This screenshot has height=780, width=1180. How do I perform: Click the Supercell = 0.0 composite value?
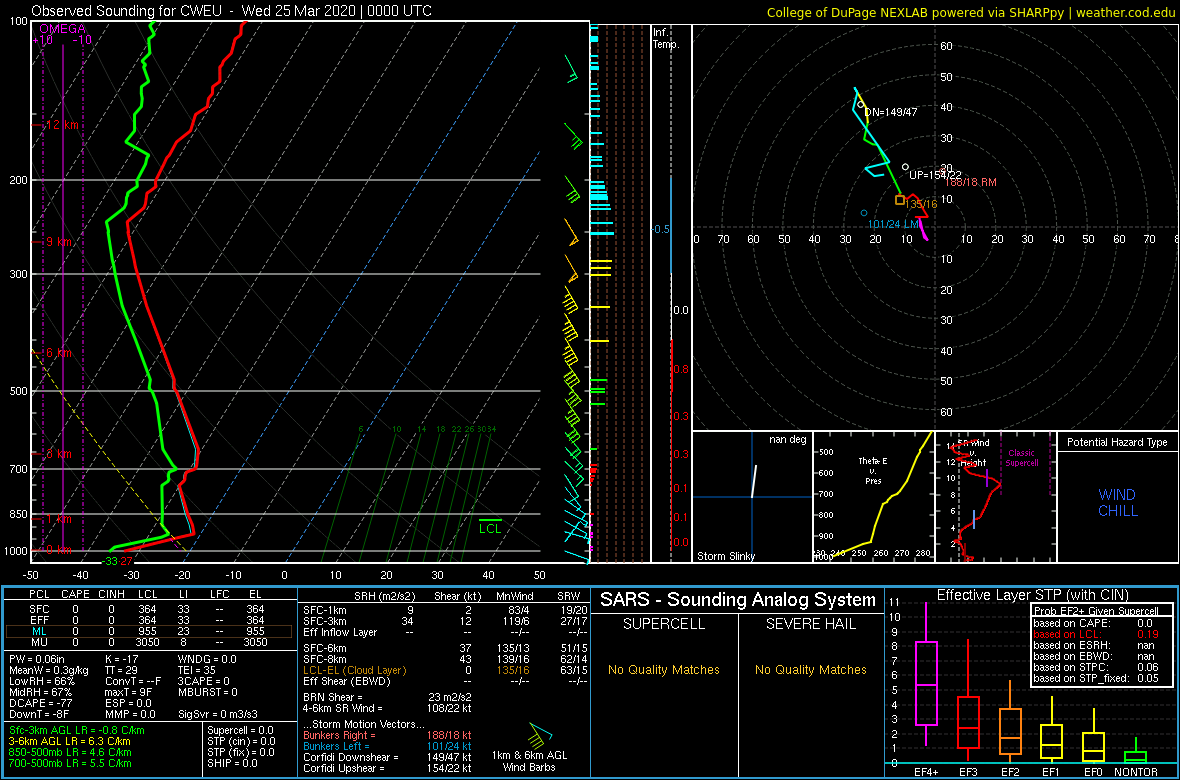click(239, 730)
